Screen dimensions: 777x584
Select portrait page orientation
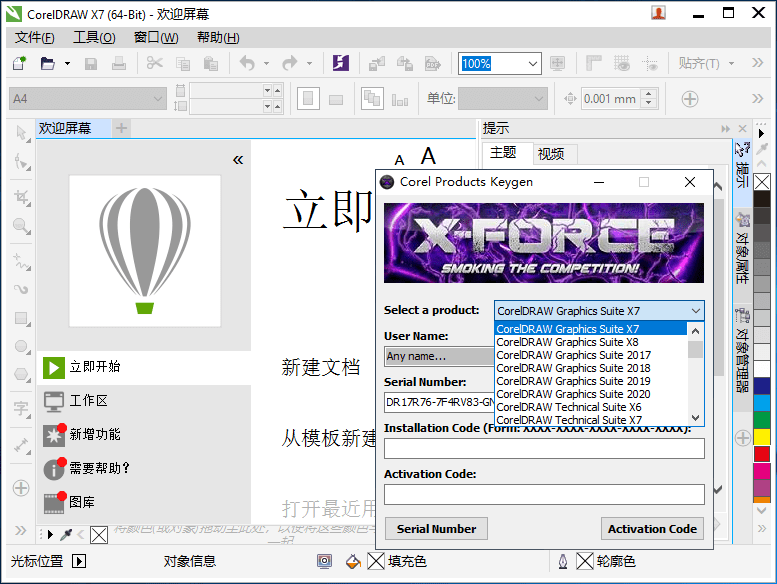click(308, 99)
